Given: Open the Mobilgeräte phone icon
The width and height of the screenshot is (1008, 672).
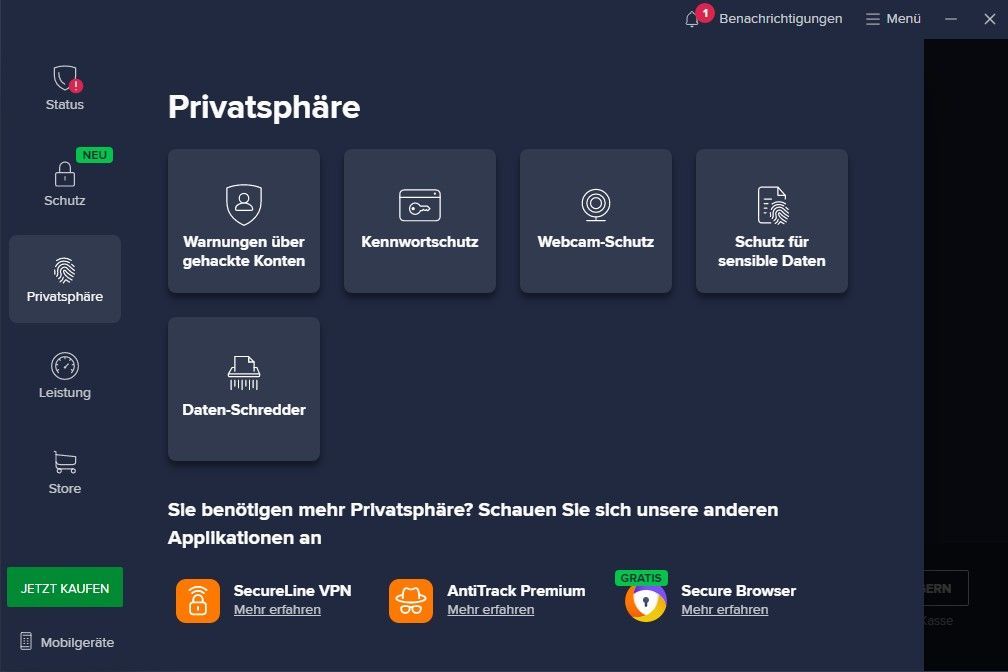Looking at the screenshot, I should coord(26,641).
